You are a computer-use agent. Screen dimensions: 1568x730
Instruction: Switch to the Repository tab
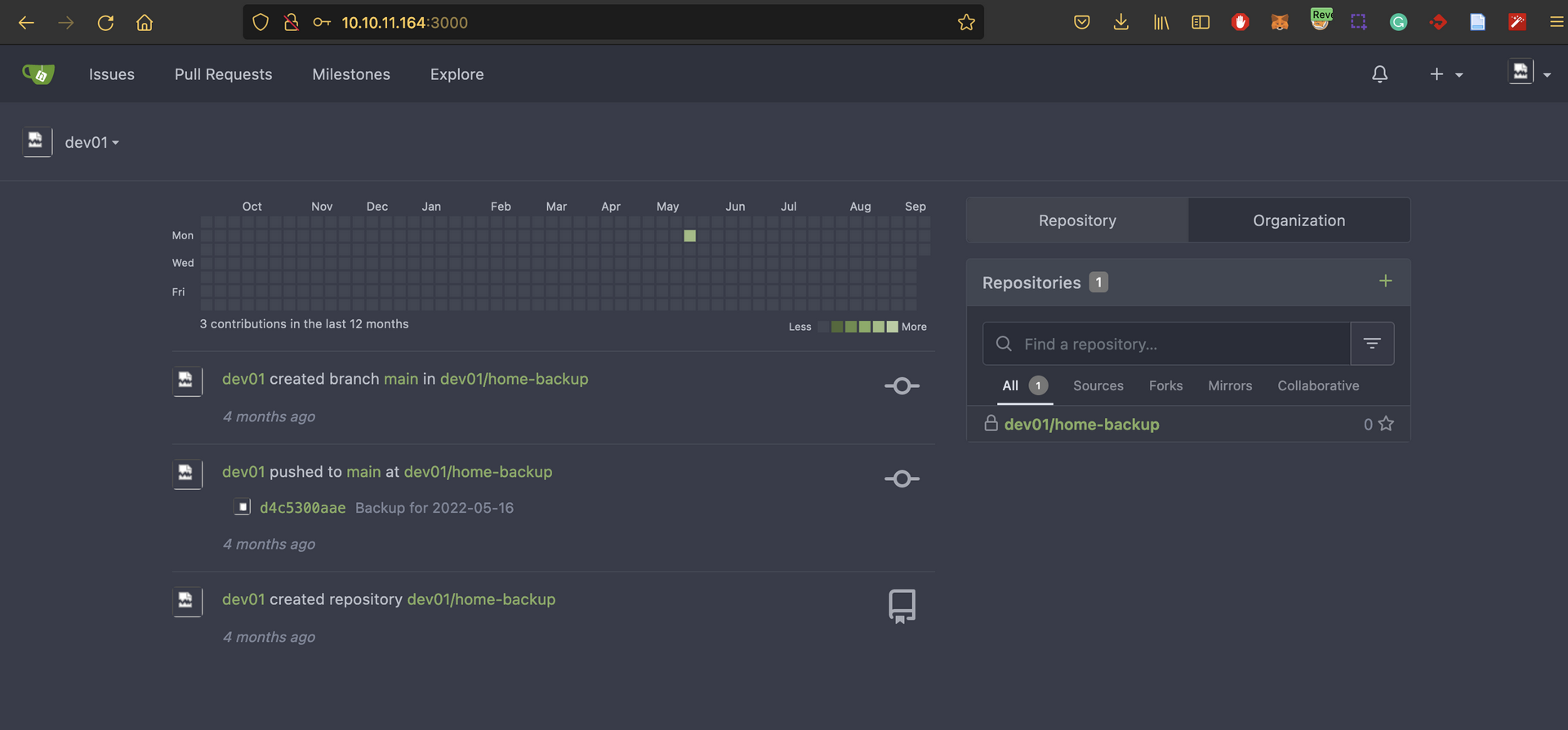(1077, 220)
